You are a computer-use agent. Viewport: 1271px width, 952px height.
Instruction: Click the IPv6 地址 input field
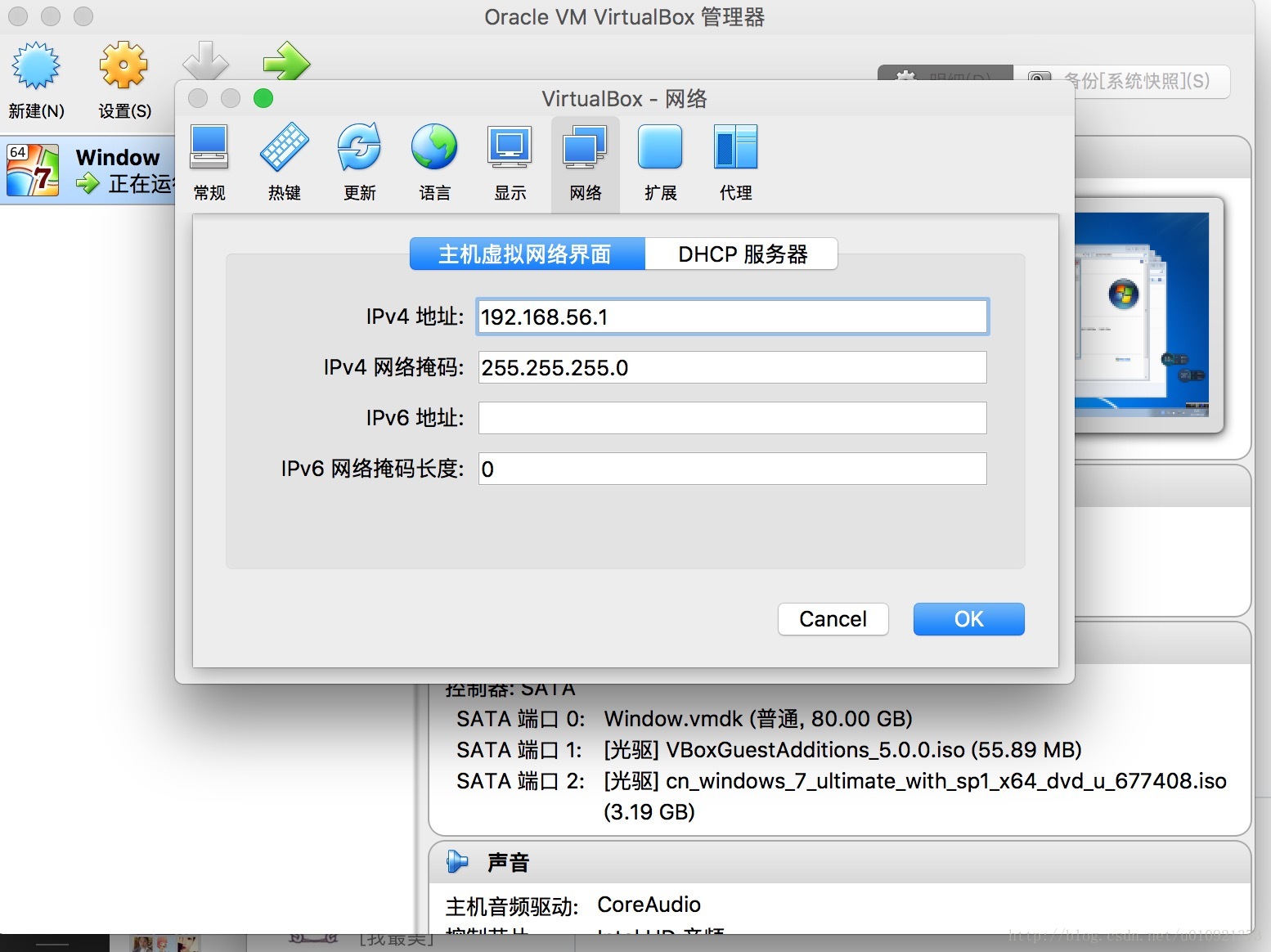(733, 418)
